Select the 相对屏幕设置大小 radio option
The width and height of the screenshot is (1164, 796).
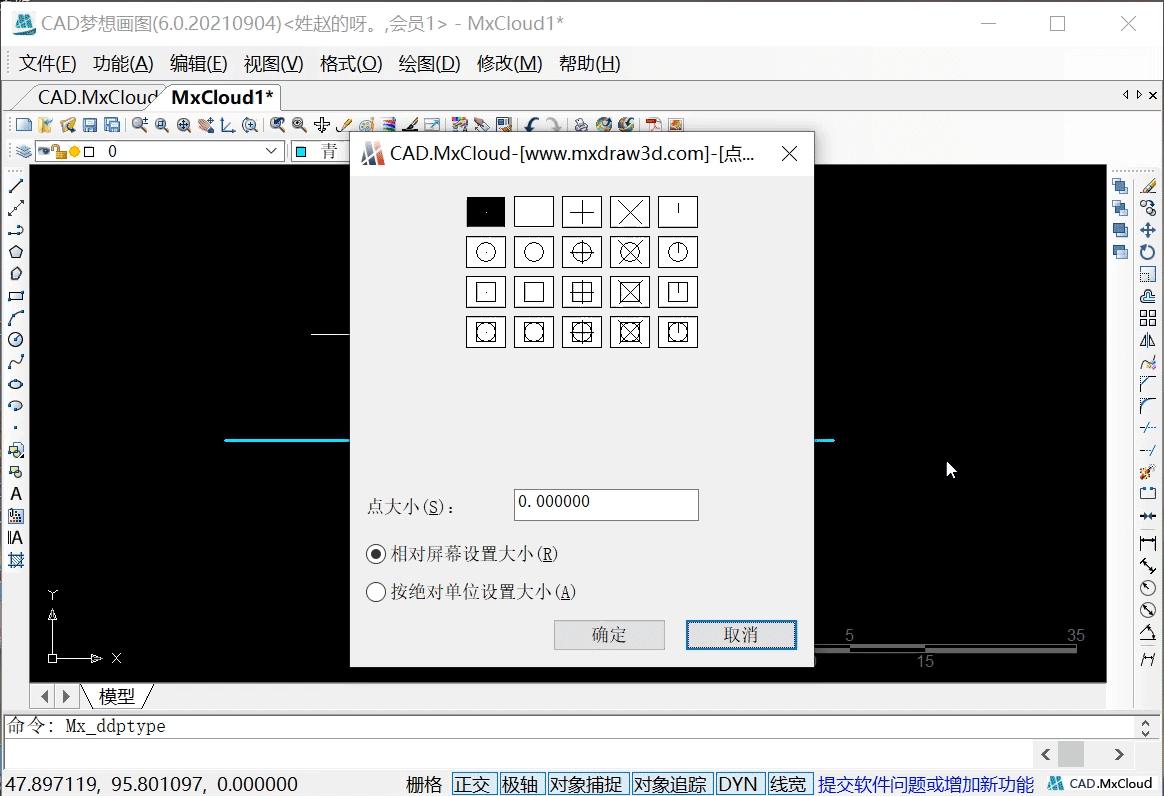(376, 554)
